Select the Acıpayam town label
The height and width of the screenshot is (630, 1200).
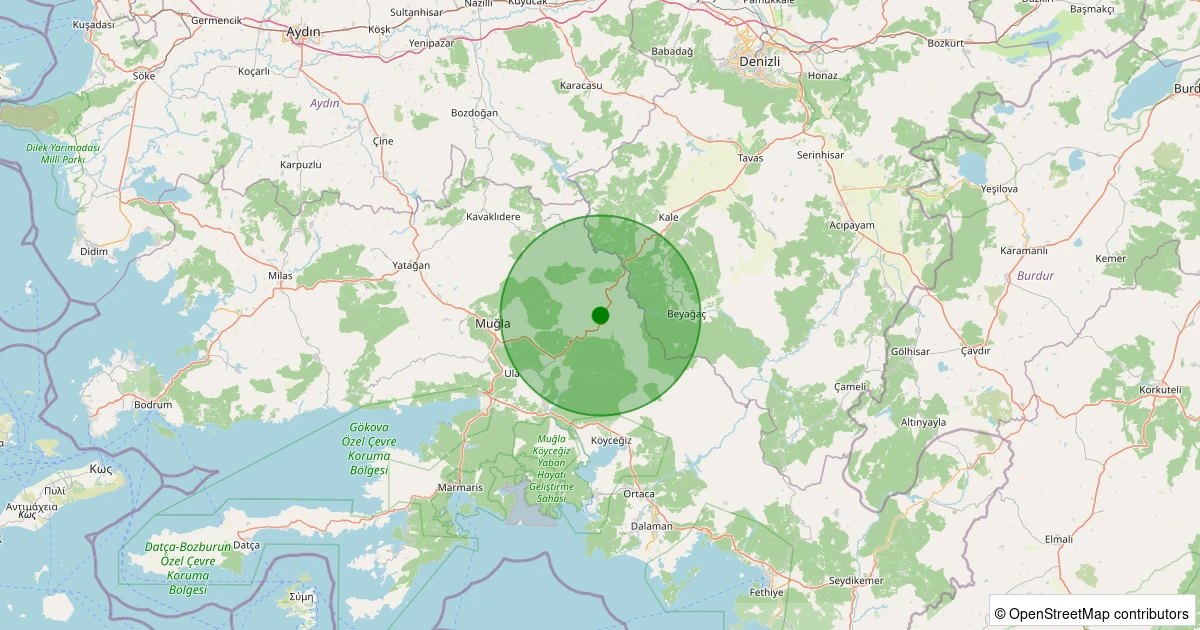point(852,225)
